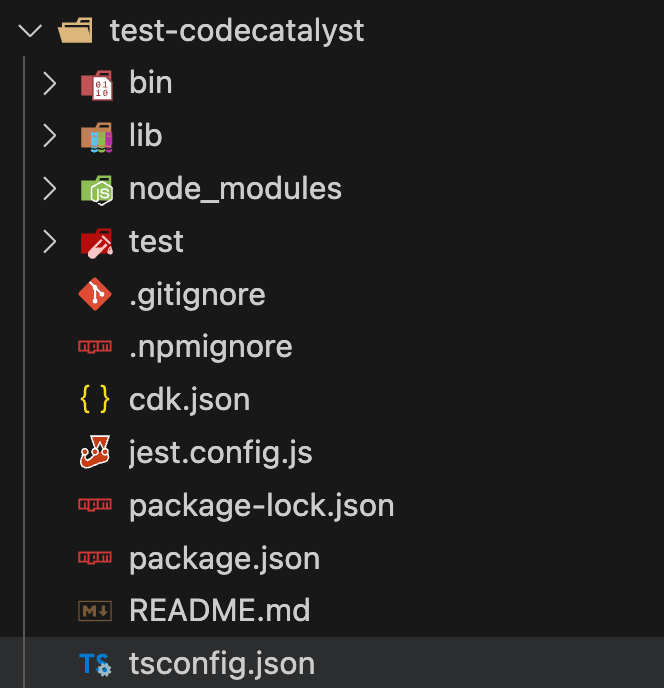The width and height of the screenshot is (664, 688).
Task: Click the red test folder icon
Action: [97, 243]
